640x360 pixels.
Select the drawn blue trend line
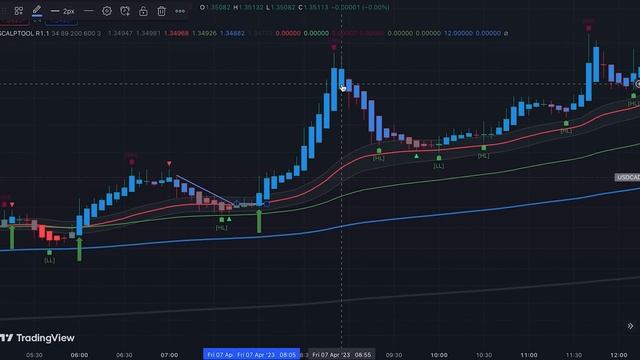click(205, 190)
